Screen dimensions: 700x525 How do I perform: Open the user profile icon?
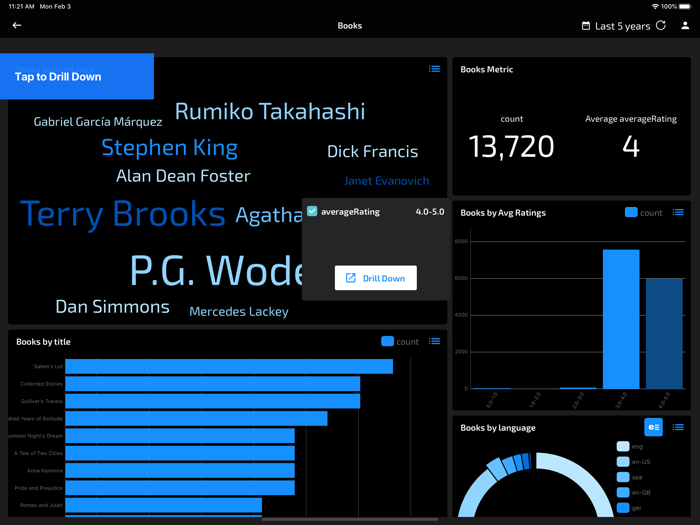(685, 25)
